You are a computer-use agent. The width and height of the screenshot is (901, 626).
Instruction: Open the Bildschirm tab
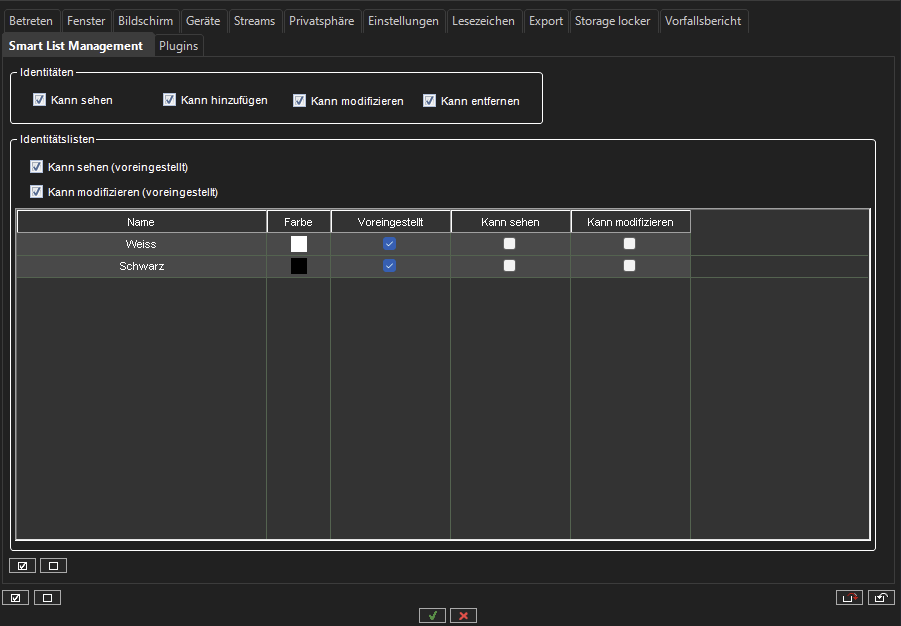(x=145, y=21)
